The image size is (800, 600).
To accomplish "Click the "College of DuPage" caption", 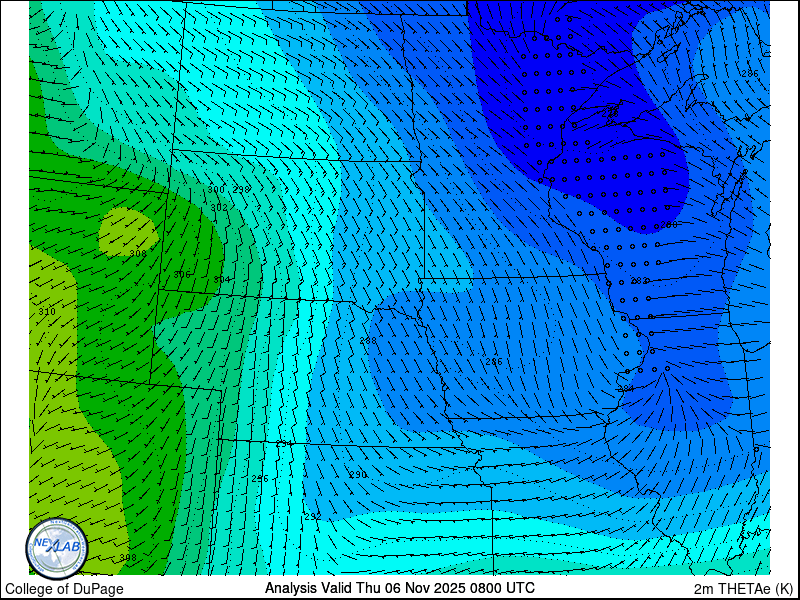I will click(64, 589).
